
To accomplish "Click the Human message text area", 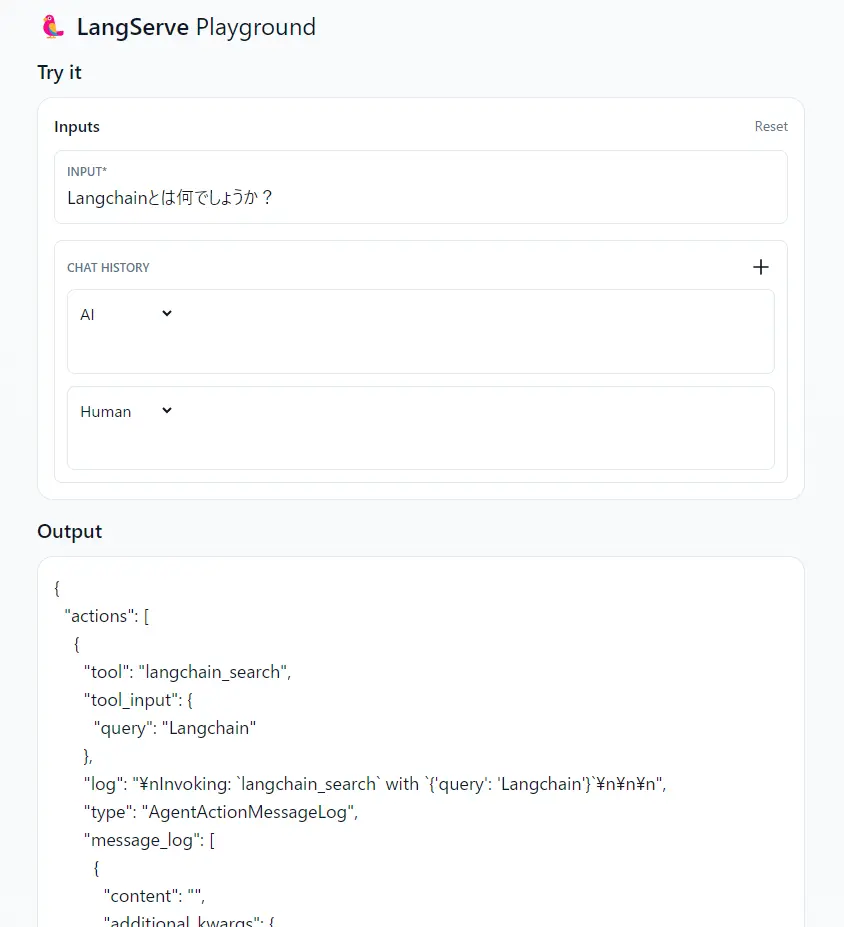I will (x=420, y=446).
